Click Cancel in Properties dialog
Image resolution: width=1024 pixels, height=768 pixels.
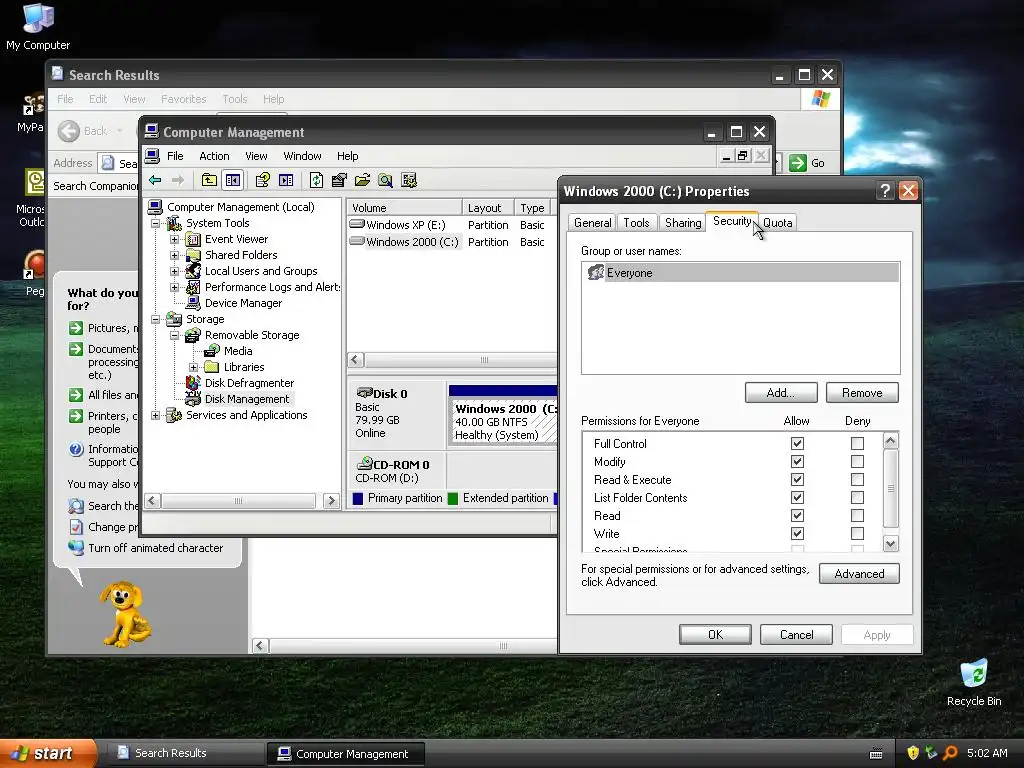click(x=796, y=635)
